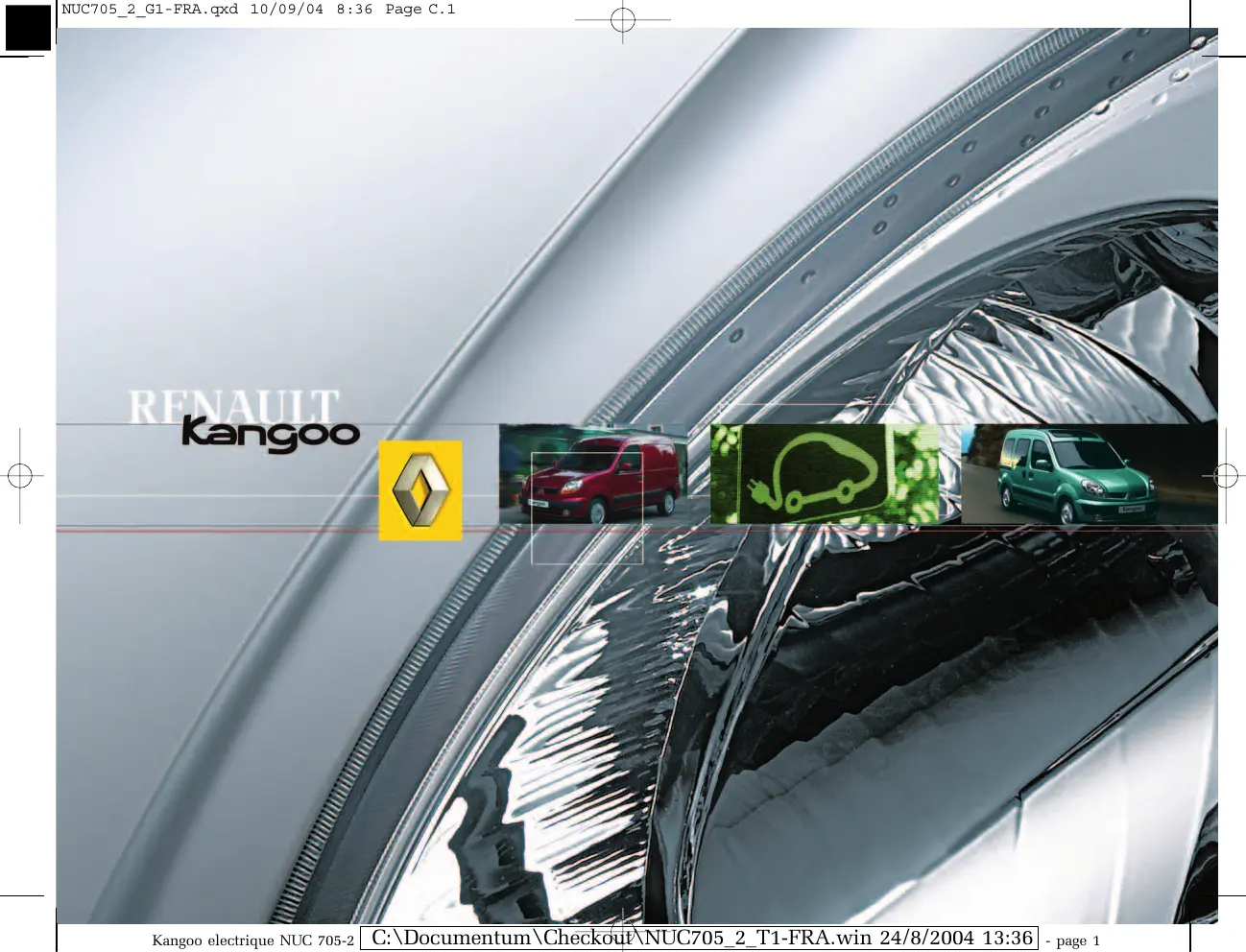Image resolution: width=1246 pixels, height=952 pixels.
Task: Click the NUC705_2_G1-FRA.qxd filename in header
Action: (x=150, y=10)
